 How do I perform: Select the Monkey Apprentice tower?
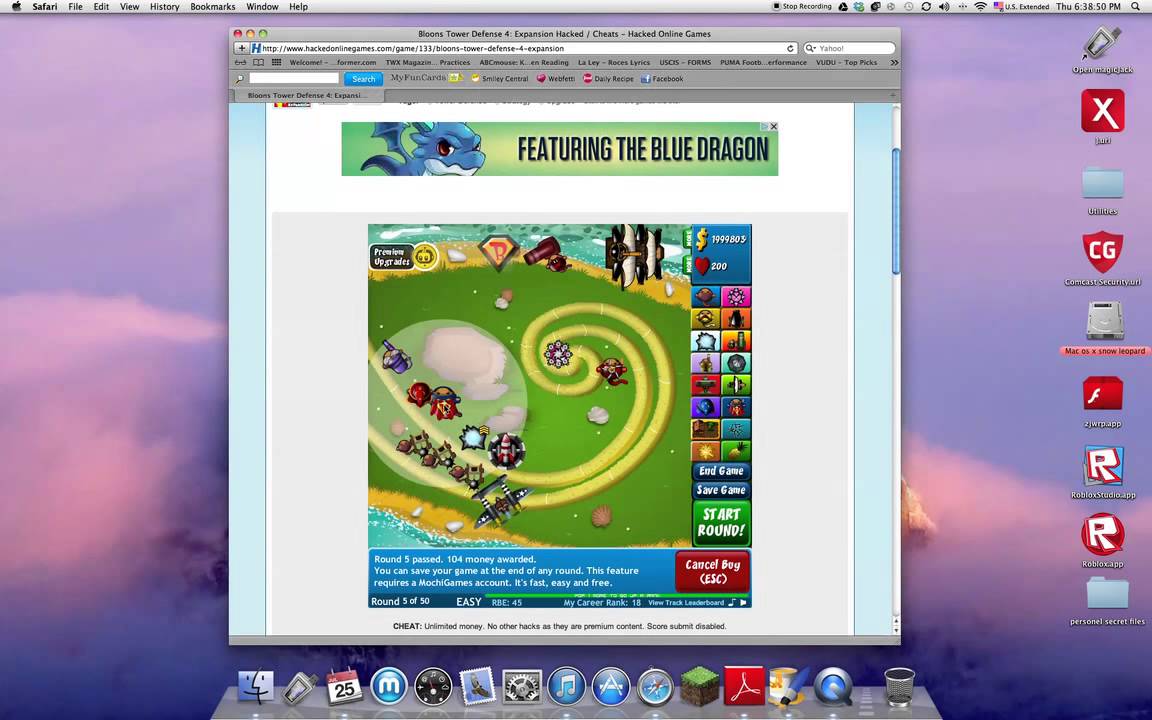point(706,407)
